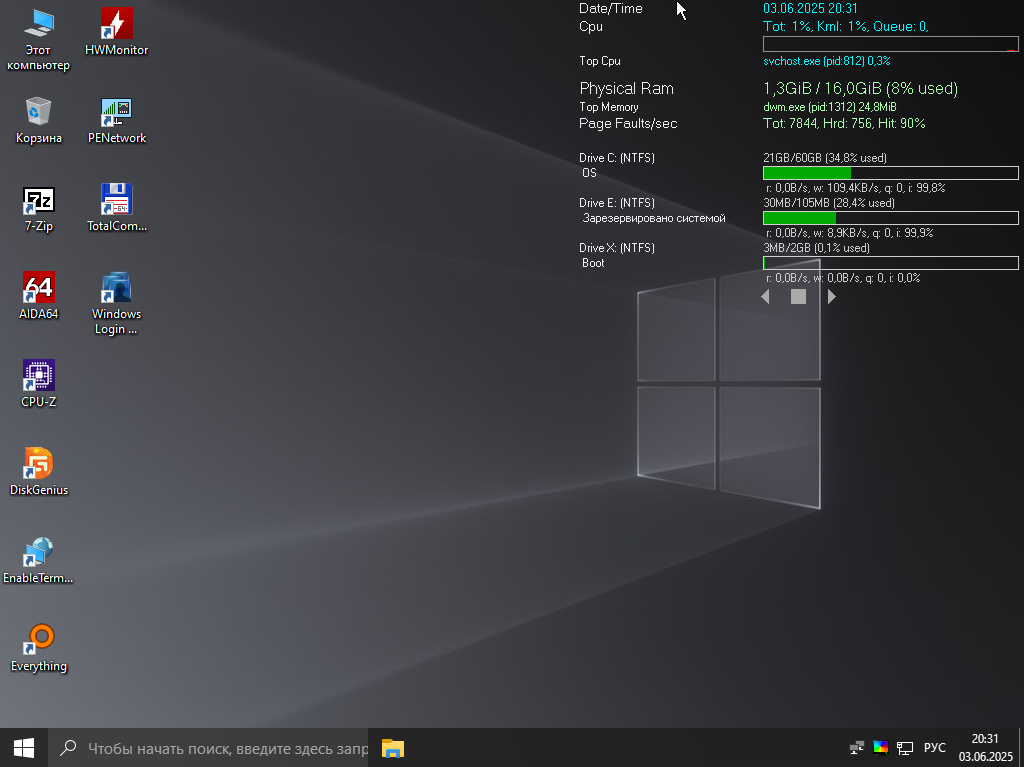Open the taskbar clock and date

tap(985, 747)
